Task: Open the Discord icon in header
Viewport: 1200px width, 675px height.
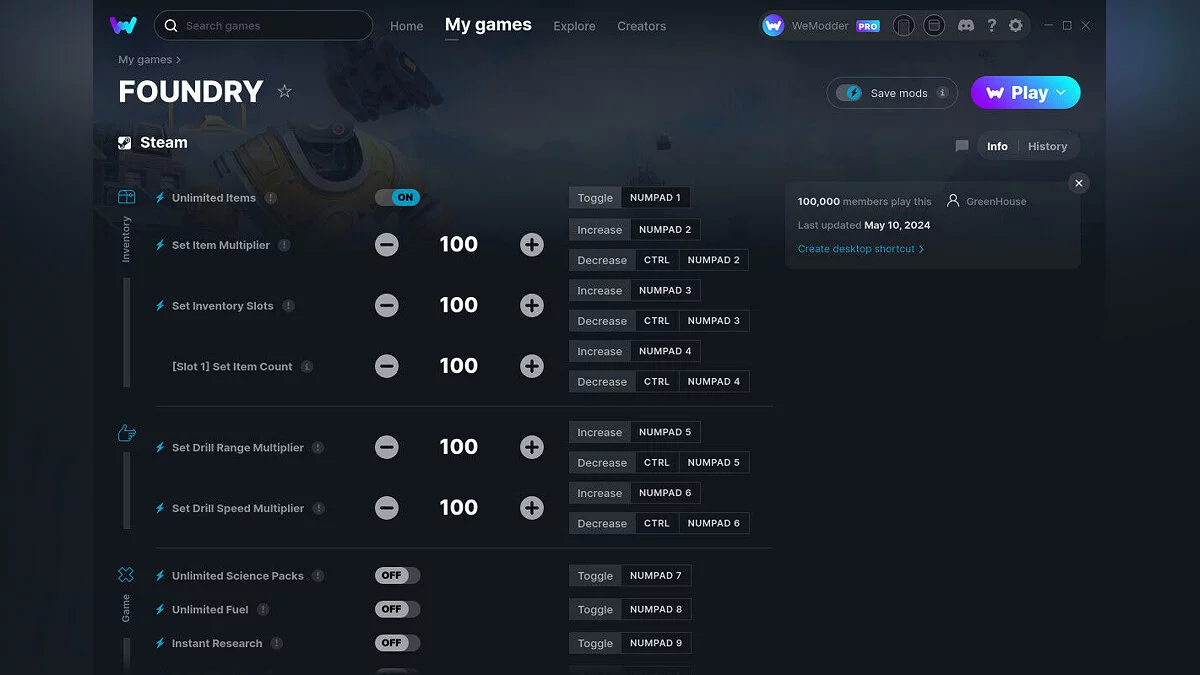Action: (966, 26)
